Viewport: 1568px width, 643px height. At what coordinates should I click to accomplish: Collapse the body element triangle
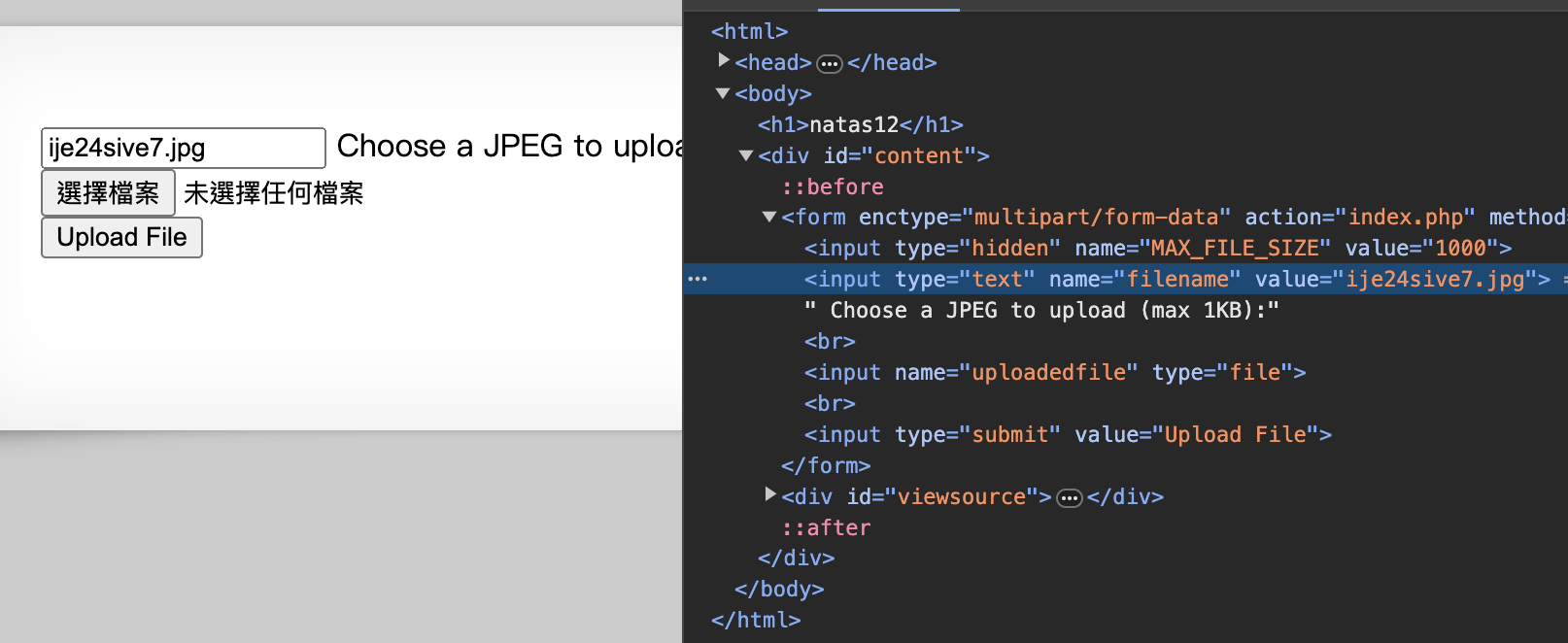(723, 93)
